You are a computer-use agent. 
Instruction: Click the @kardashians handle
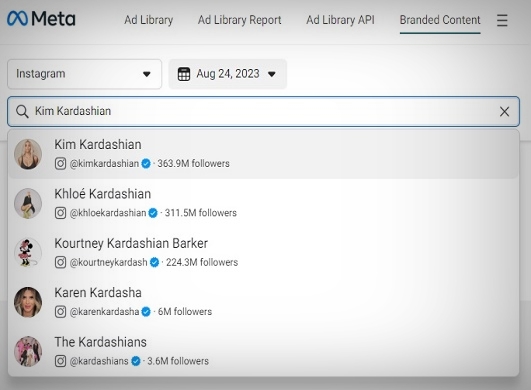pyautogui.click(x=99, y=361)
